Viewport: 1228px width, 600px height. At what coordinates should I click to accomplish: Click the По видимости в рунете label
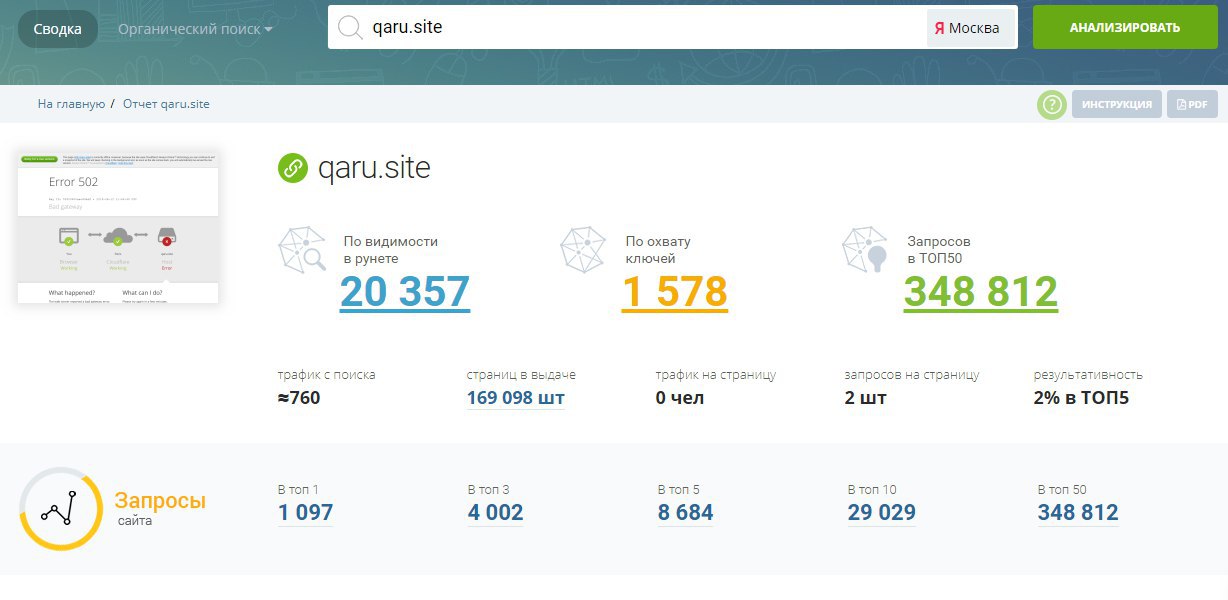coord(391,250)
